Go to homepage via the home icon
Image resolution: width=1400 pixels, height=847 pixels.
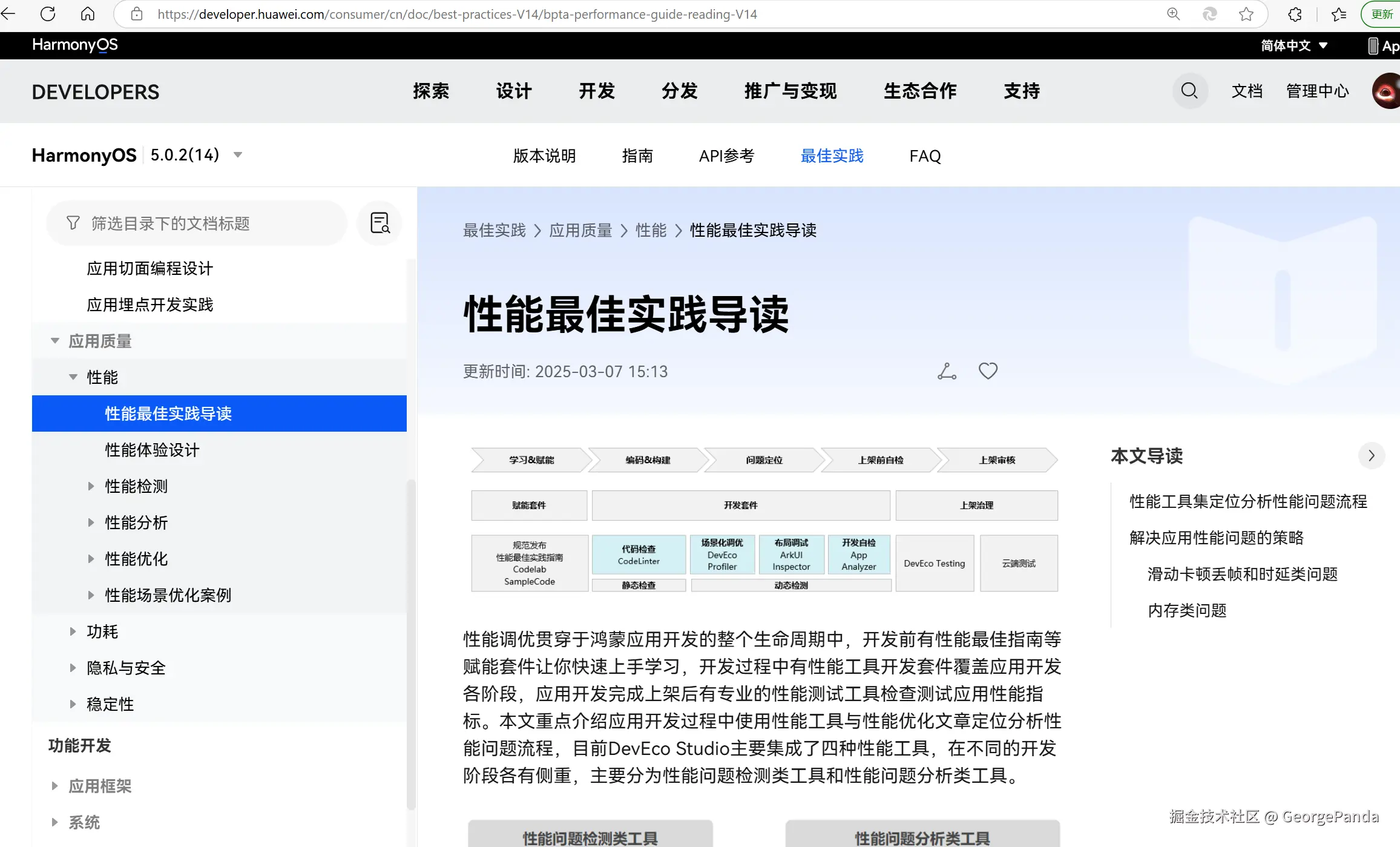point(88,13)
